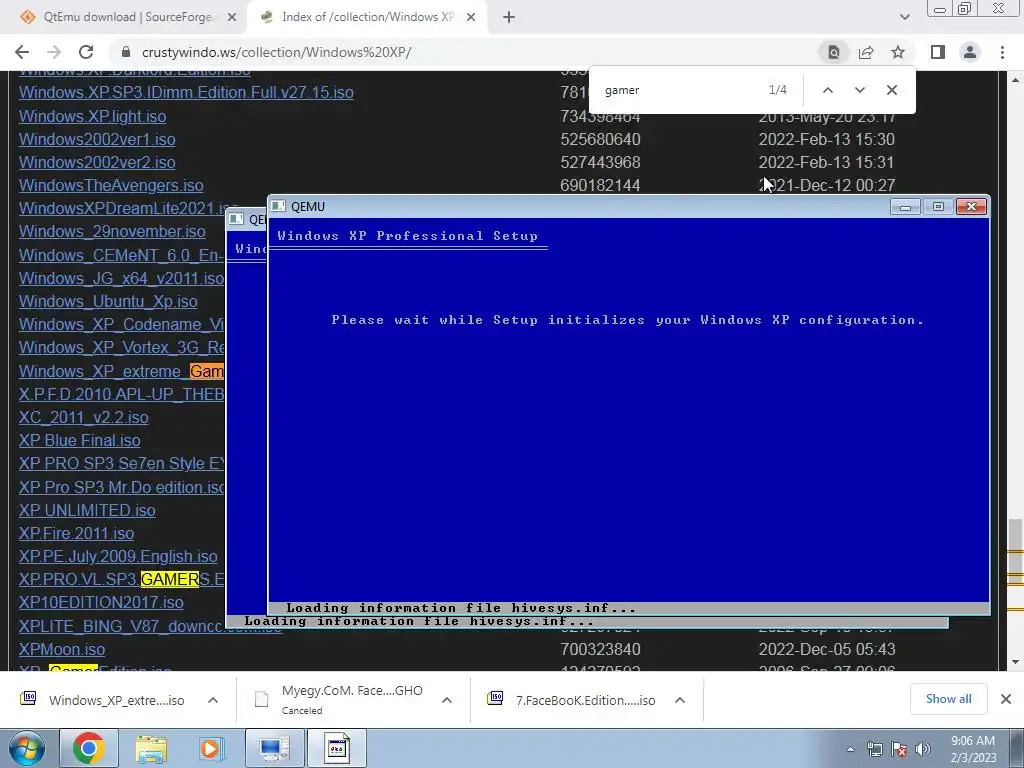
Task: Open XC_2011_v2.2.iso link
Action: [84, 417]
